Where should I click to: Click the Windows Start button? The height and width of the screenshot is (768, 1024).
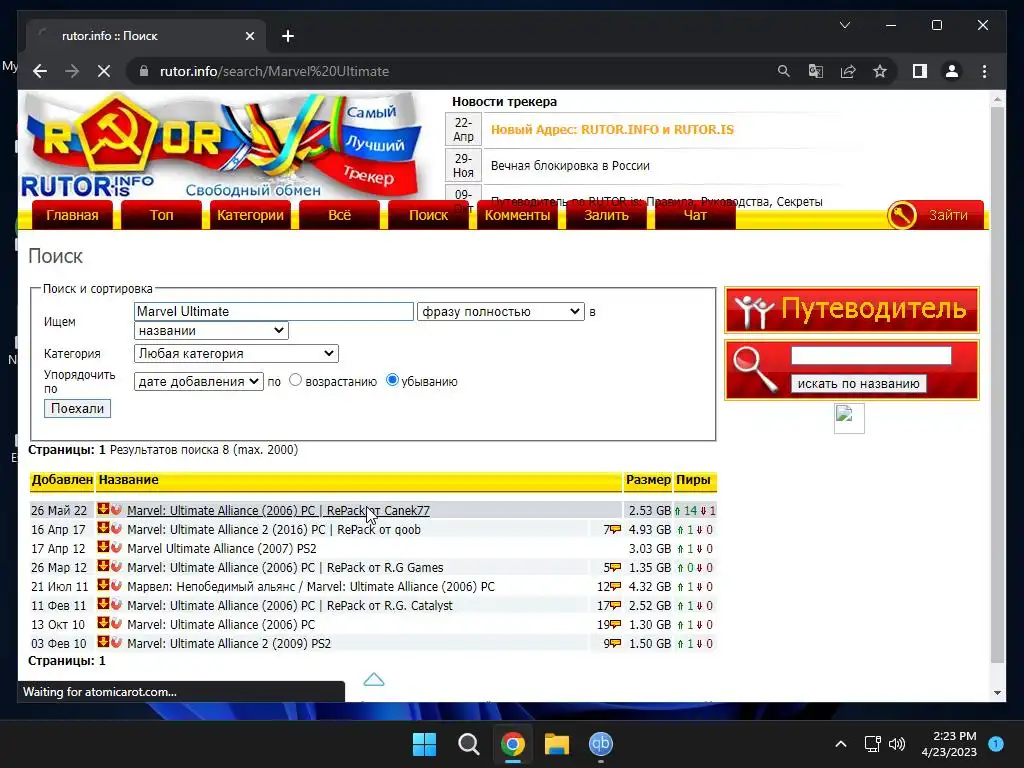(424, 744)
